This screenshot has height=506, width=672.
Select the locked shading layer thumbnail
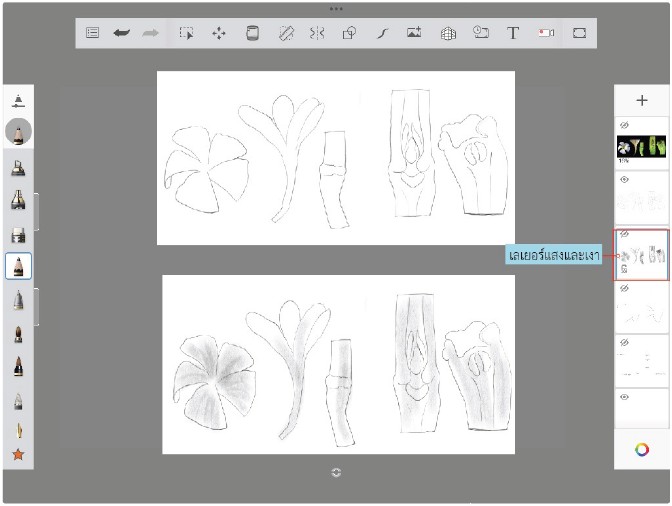(641, 254)
